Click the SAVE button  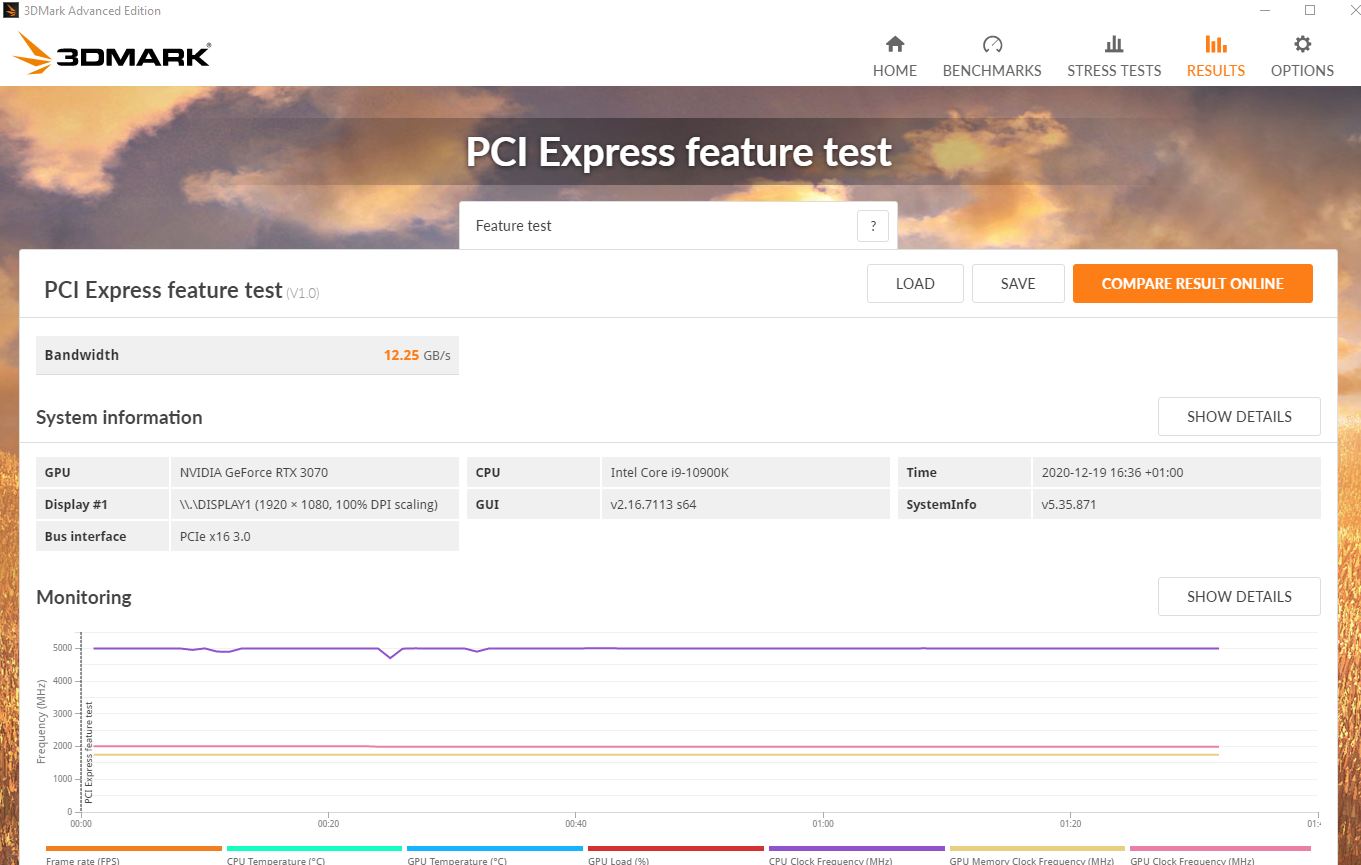pos(1018,284)
